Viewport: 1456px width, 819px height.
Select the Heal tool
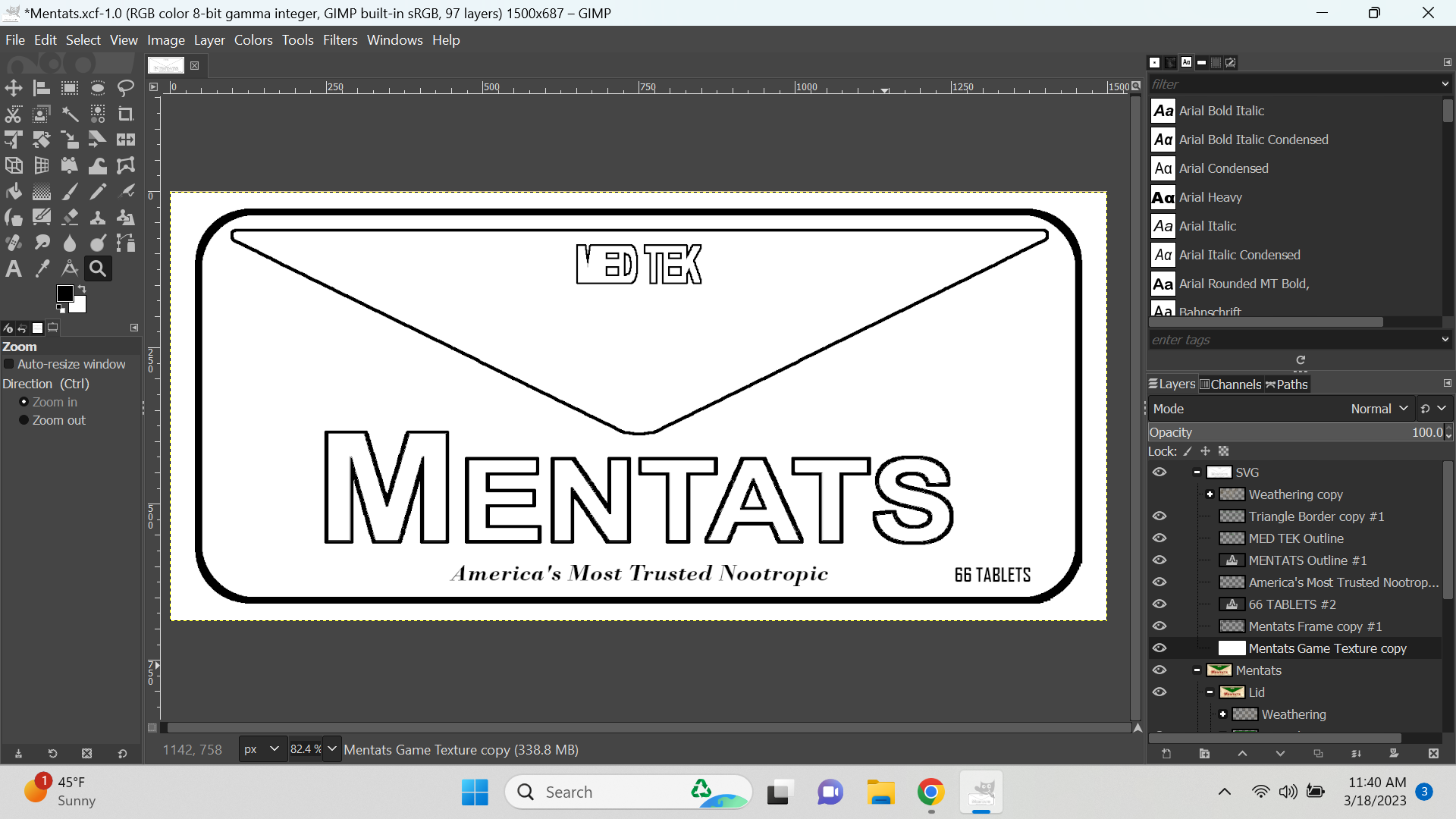[x=14, y=243]
